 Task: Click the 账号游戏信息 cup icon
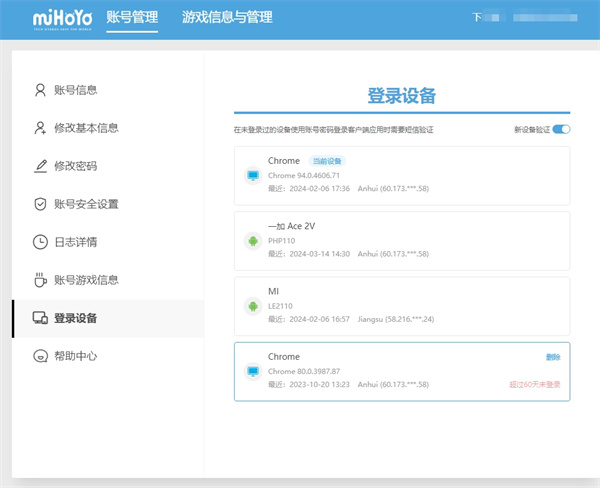point(40,280)
